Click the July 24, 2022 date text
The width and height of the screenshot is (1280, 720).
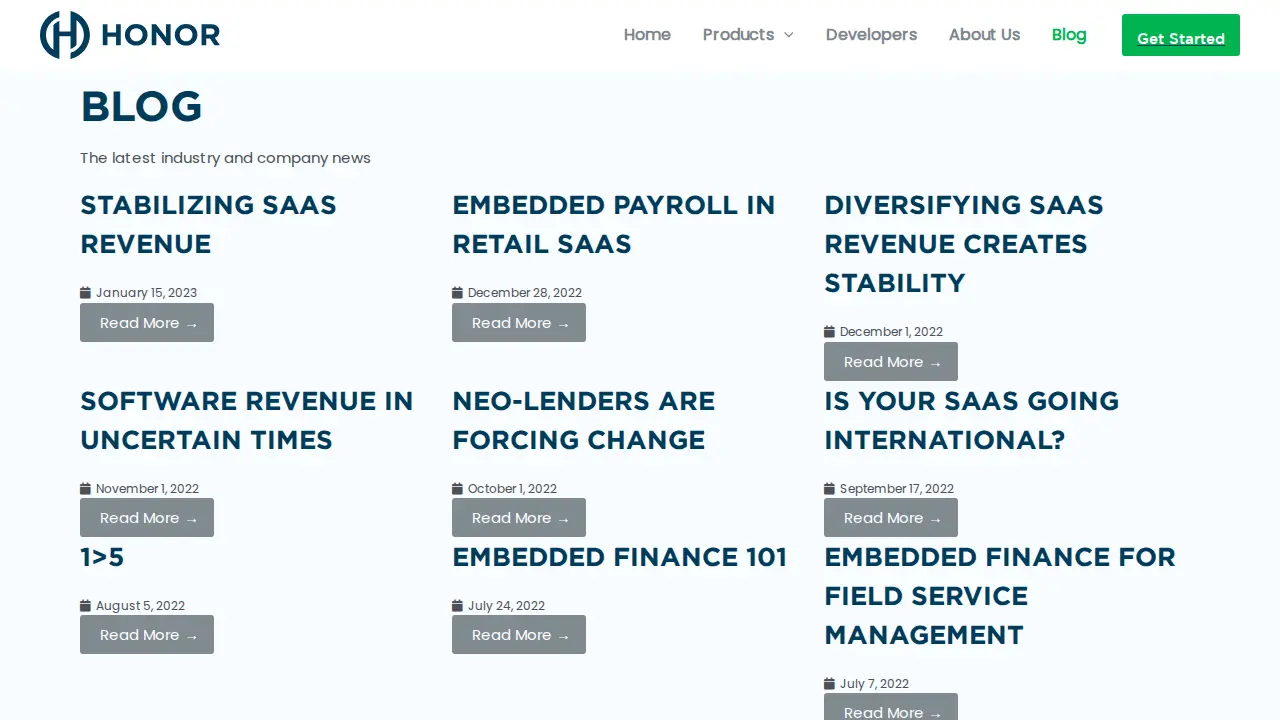(x=506, y=606)
